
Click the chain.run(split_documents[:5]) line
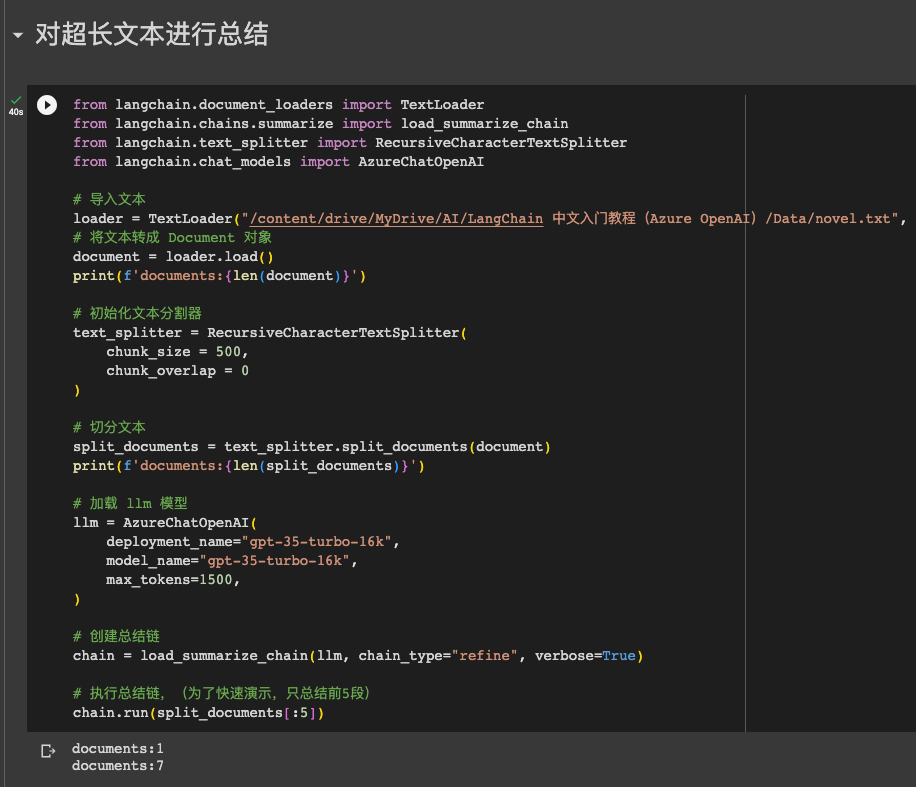tap(199, 713)
